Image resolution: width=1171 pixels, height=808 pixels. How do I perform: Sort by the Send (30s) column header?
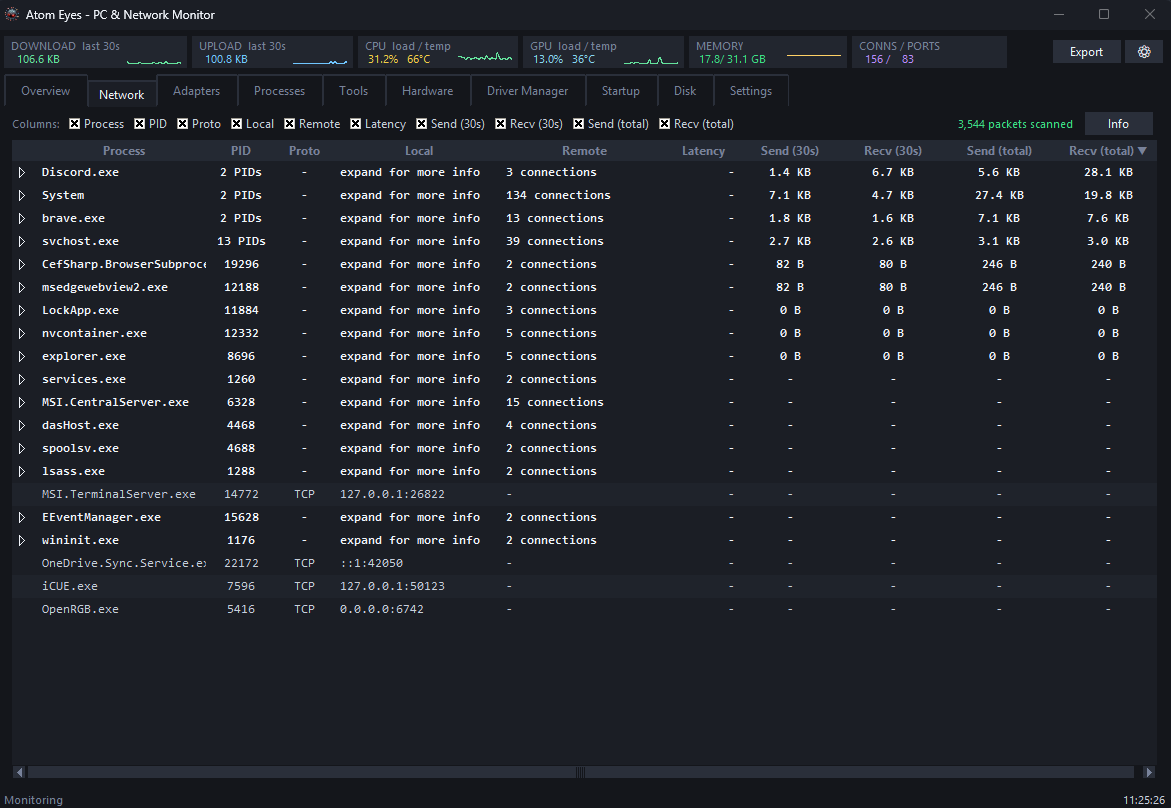[x=789, y=151]
